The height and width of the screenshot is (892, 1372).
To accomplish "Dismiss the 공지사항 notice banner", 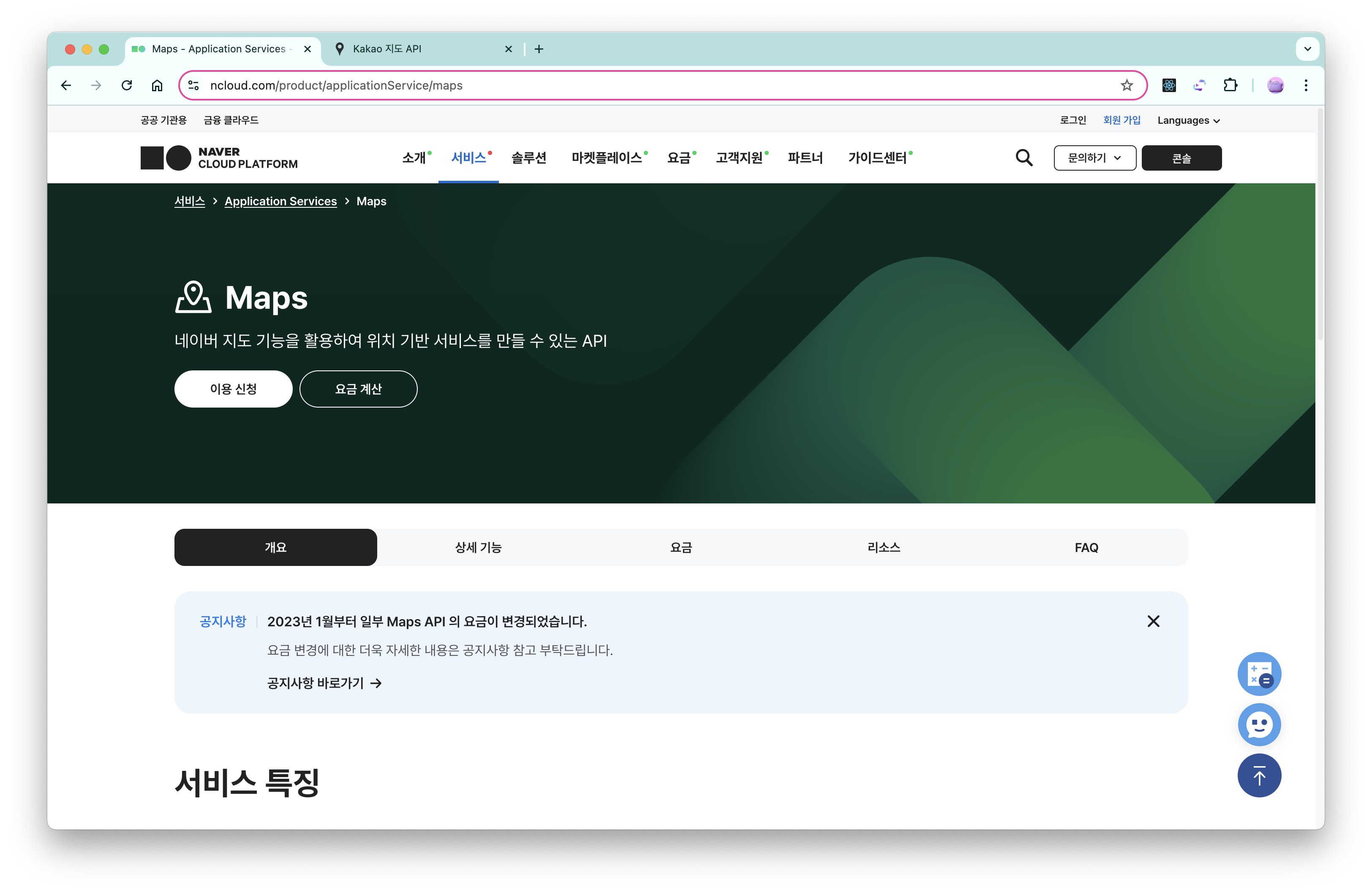I will tap(1153, 621).
